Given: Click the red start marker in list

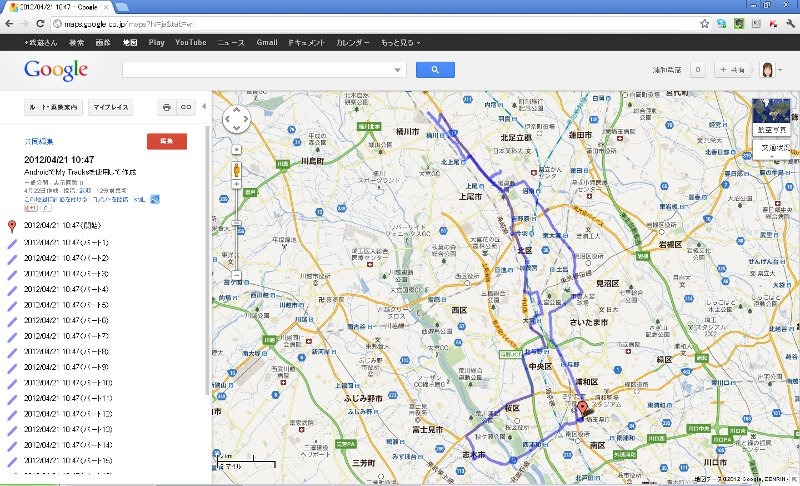Looking at the screenshot, I should [x=12, y=226].
